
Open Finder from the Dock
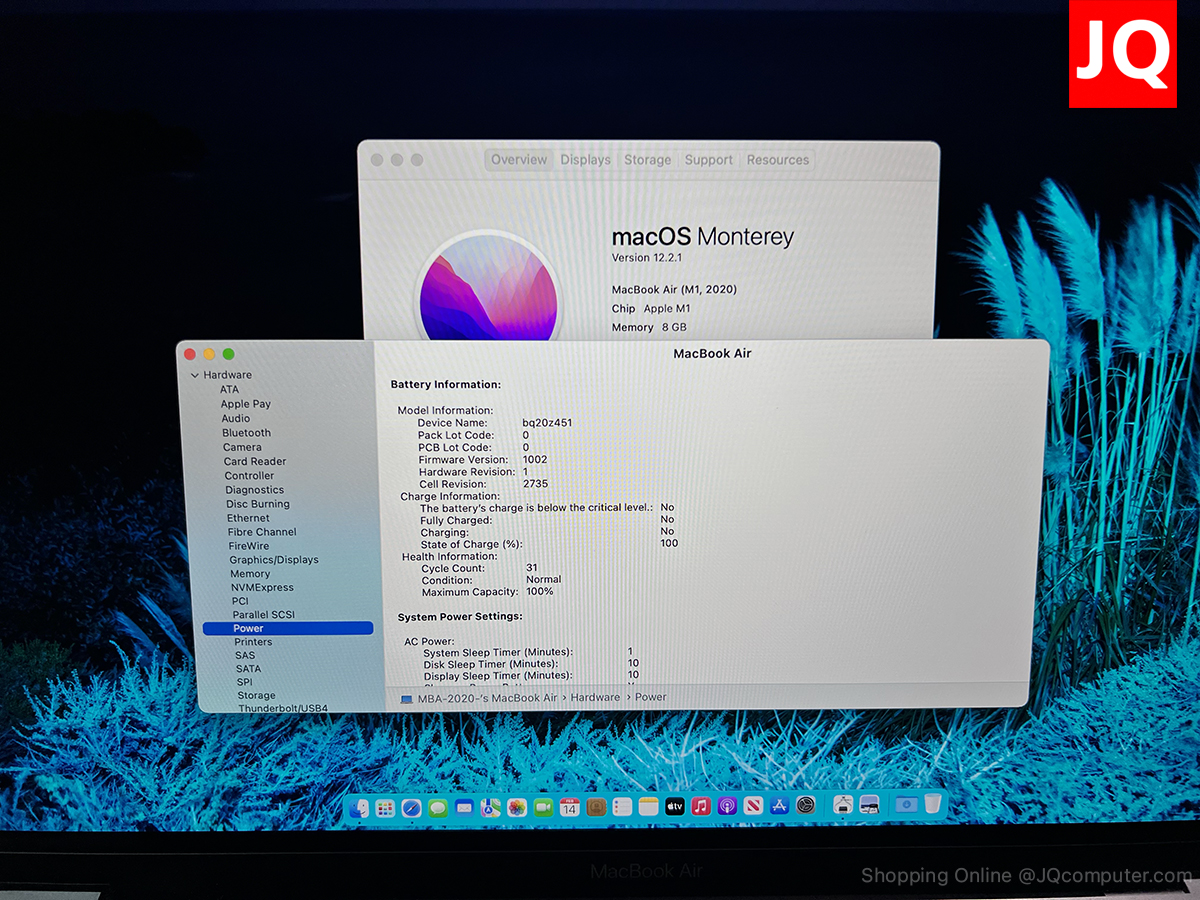tap(359, 807)
